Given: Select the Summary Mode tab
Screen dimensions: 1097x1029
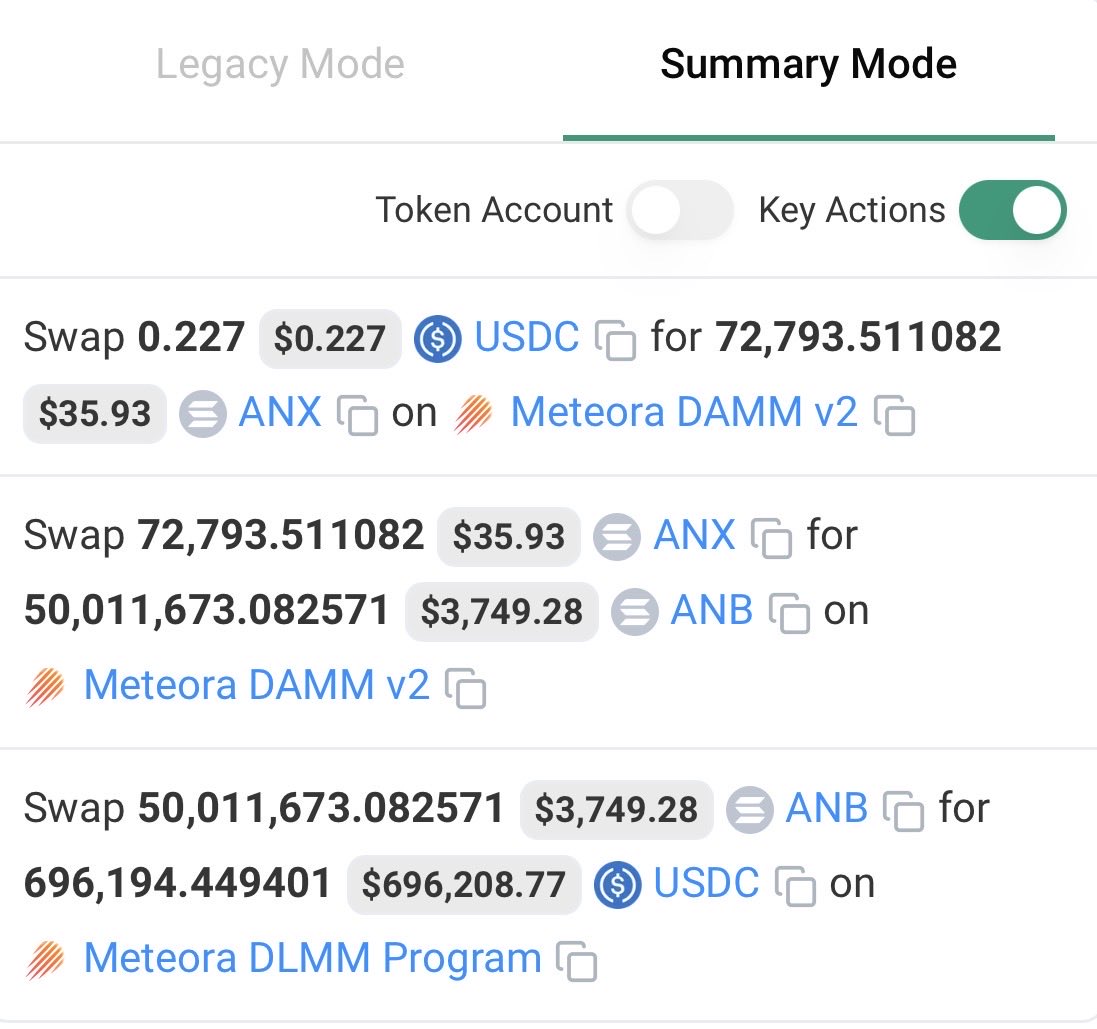Looking at the screenshot, I should click(x=808, y=64).
